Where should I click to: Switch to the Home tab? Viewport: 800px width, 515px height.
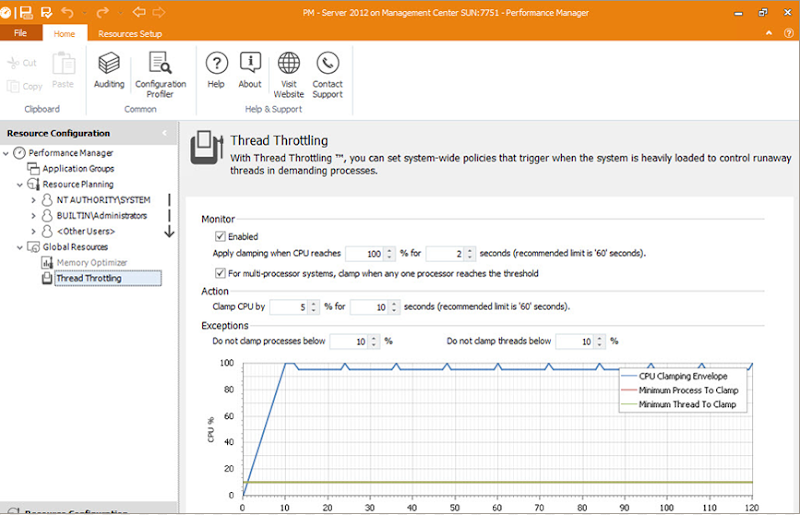64,34
